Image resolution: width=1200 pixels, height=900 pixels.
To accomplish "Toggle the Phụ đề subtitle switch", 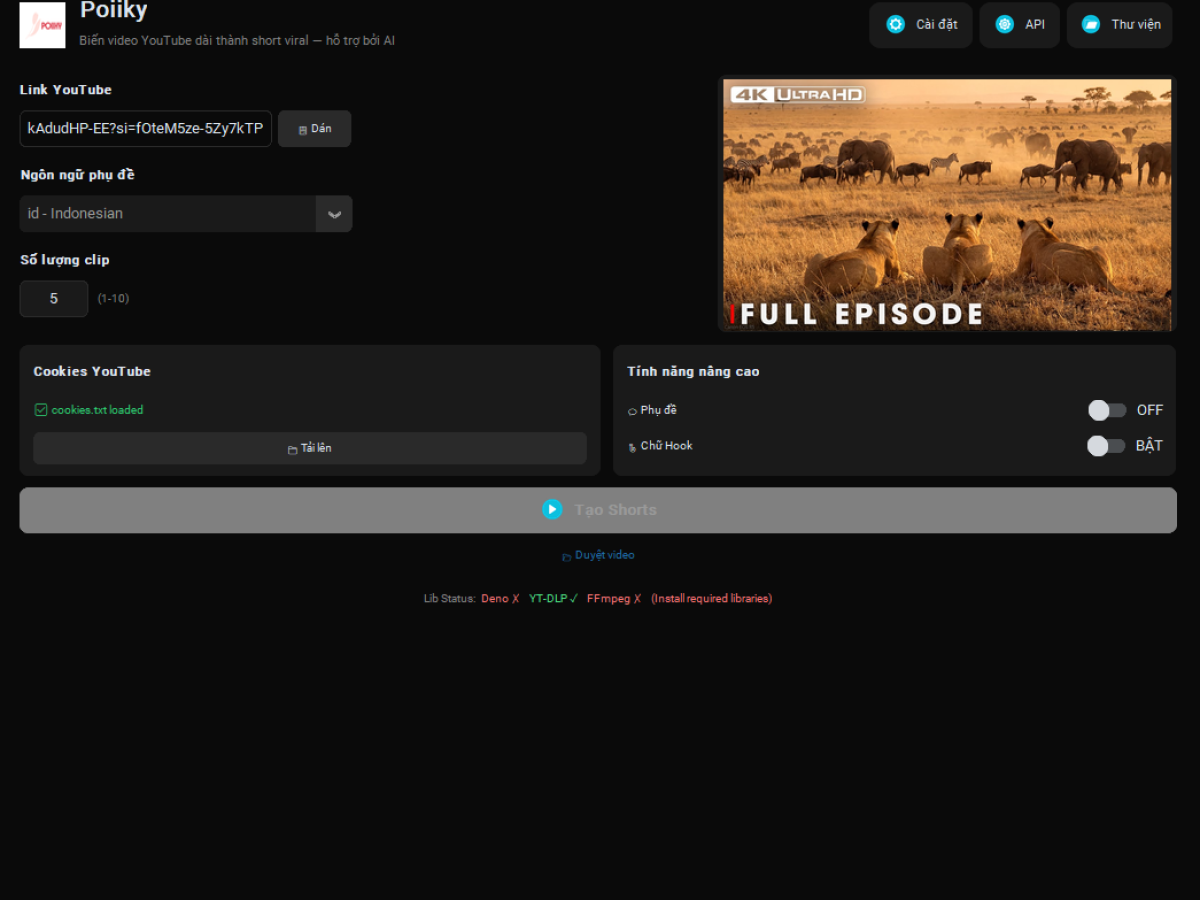I will 1107,410.
